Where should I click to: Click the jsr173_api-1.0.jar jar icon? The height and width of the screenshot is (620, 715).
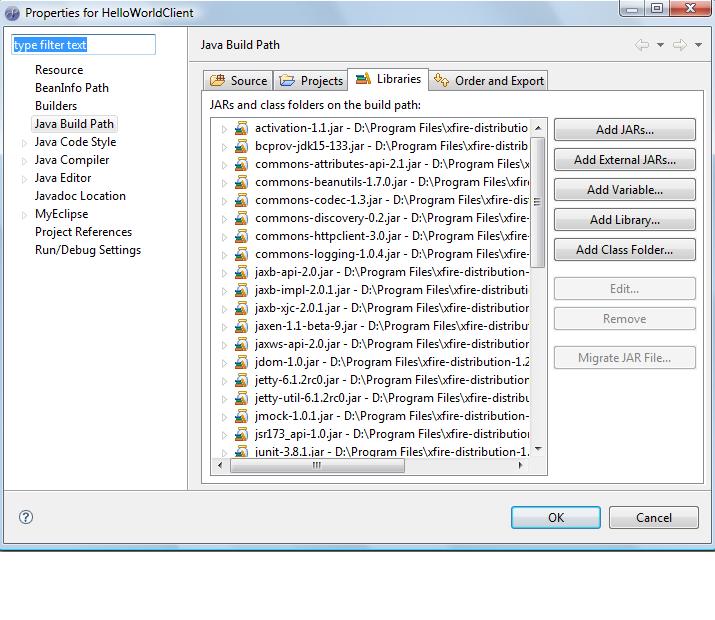241,434
